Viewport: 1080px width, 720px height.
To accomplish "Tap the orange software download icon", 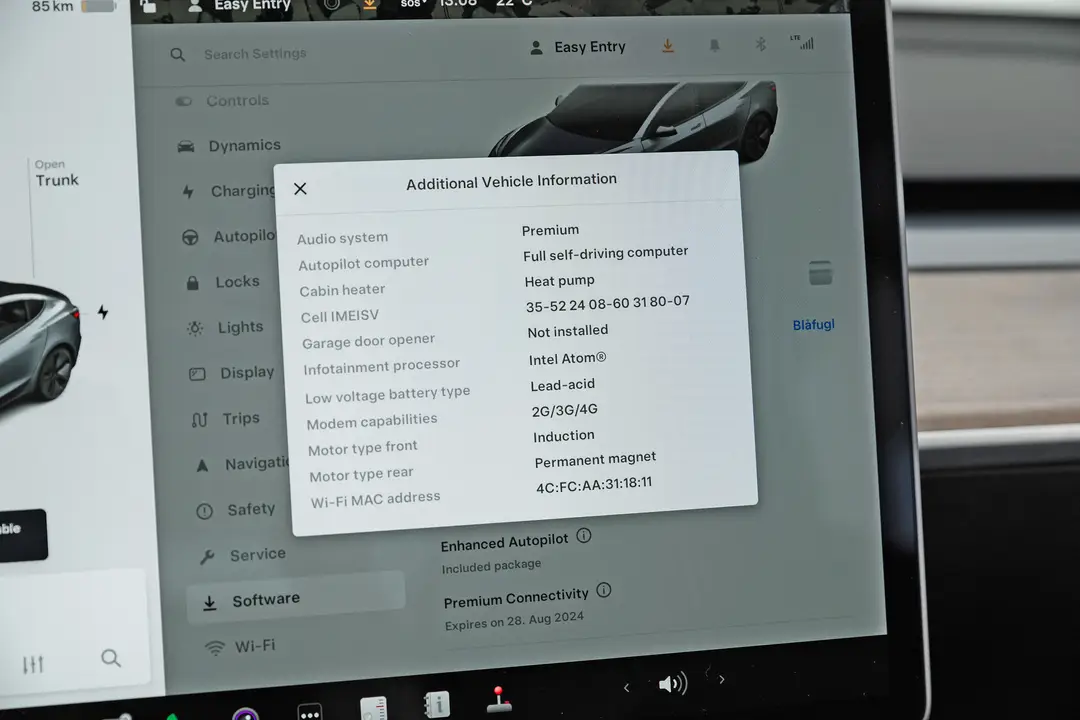I will pos(667,46).
